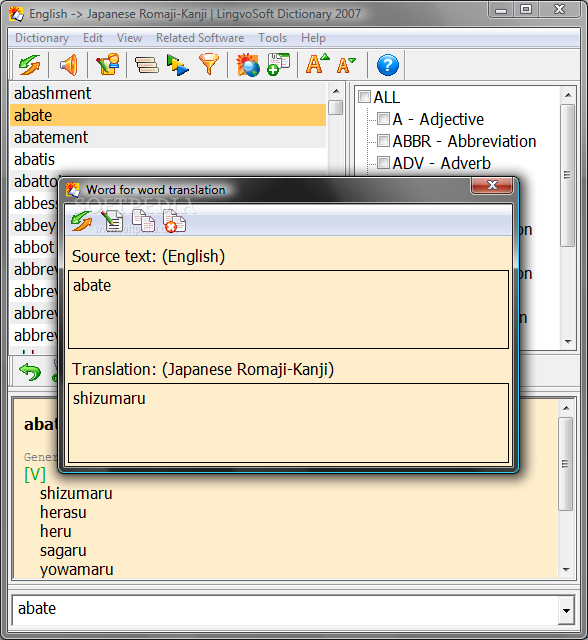
Task: Open the search box dropdown arrow
Action: [566, 610]
